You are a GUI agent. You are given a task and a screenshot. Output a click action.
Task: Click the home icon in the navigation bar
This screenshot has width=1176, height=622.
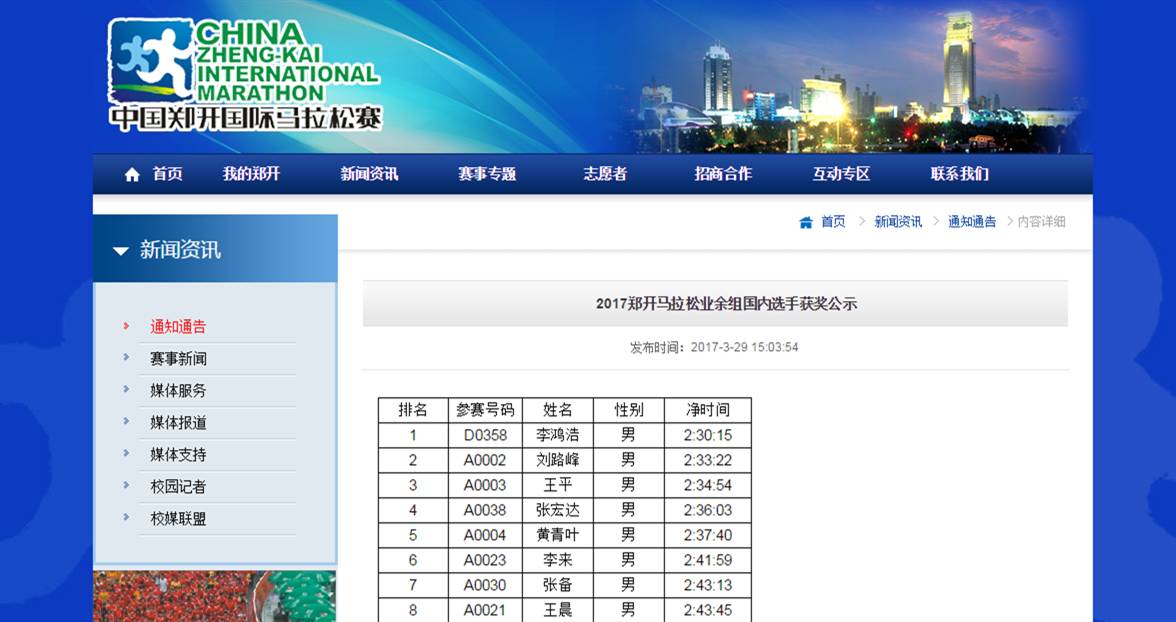(132, 175)
